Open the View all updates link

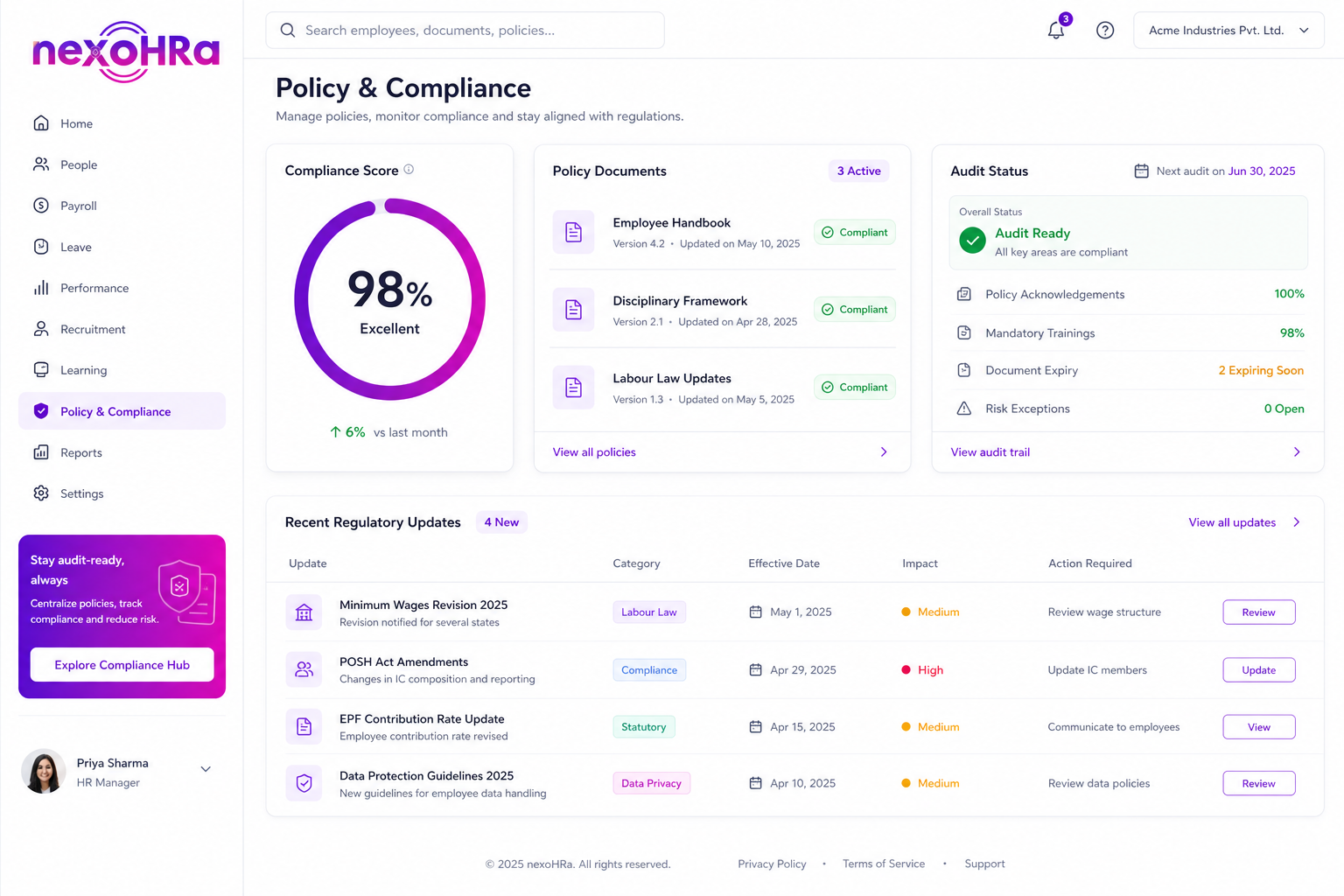click(x=1232, y=522)
